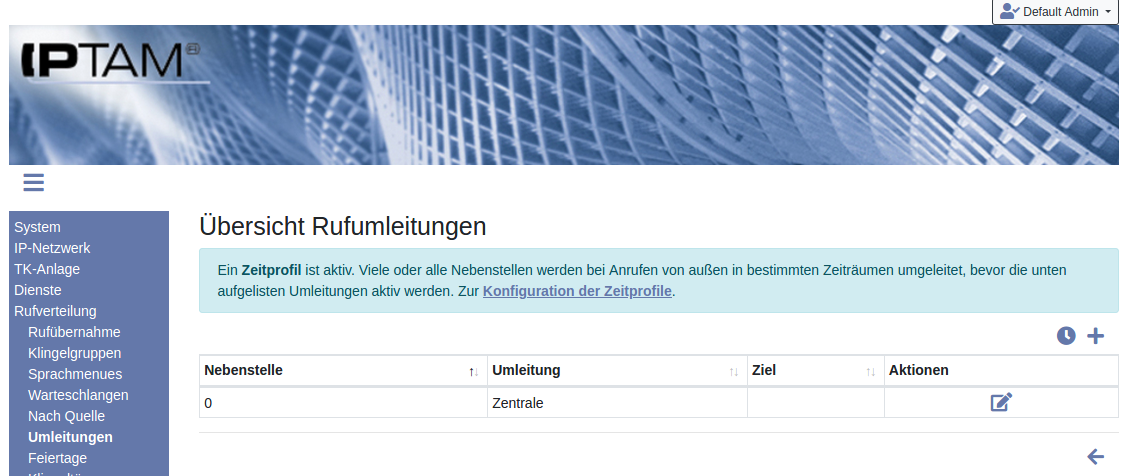1124x476 pixels.
Task: Sort table by Umleitung column
Action: (617, 371)
